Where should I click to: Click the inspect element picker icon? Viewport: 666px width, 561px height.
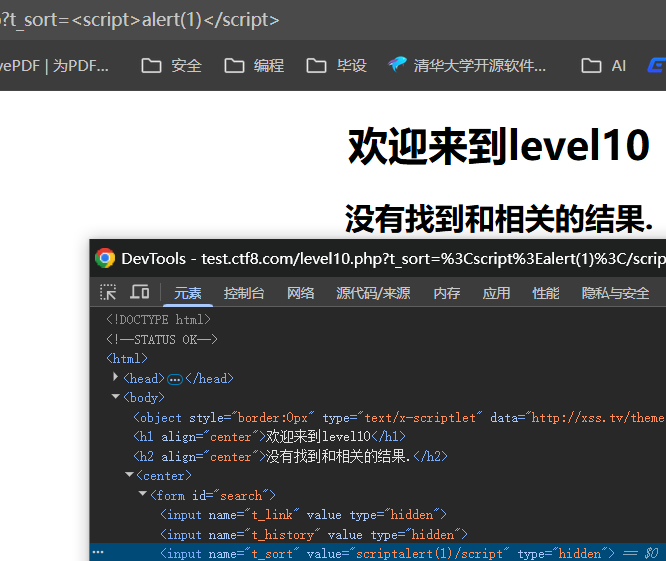point(108,292)
